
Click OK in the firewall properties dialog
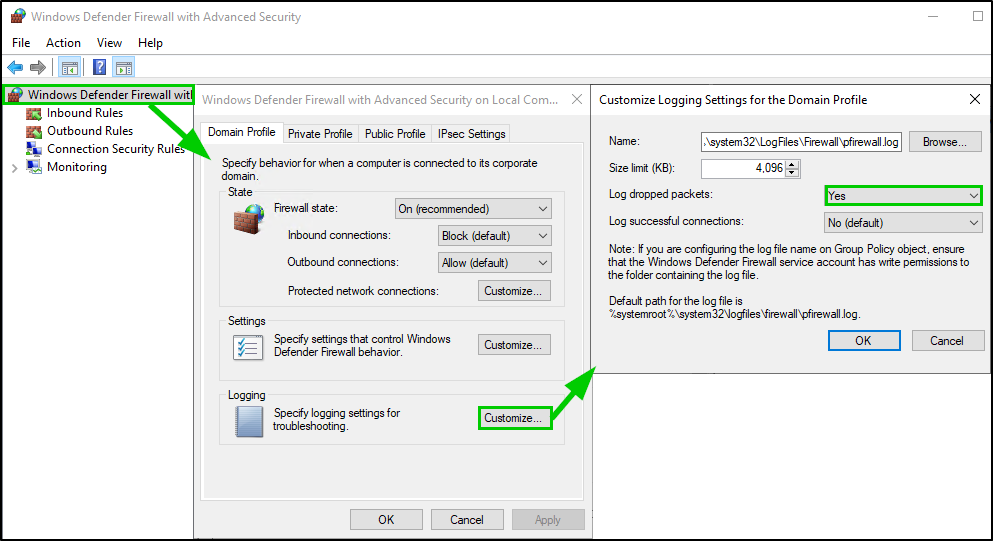(386, 519)
